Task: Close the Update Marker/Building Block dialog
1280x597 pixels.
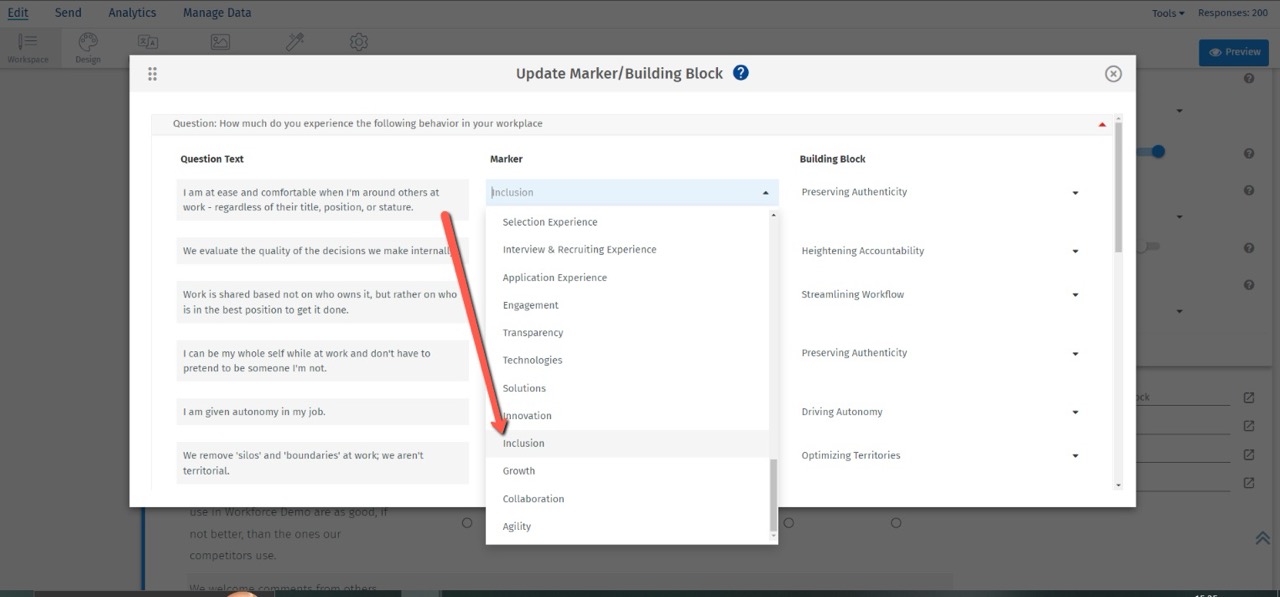Action: click(1113, 74)
